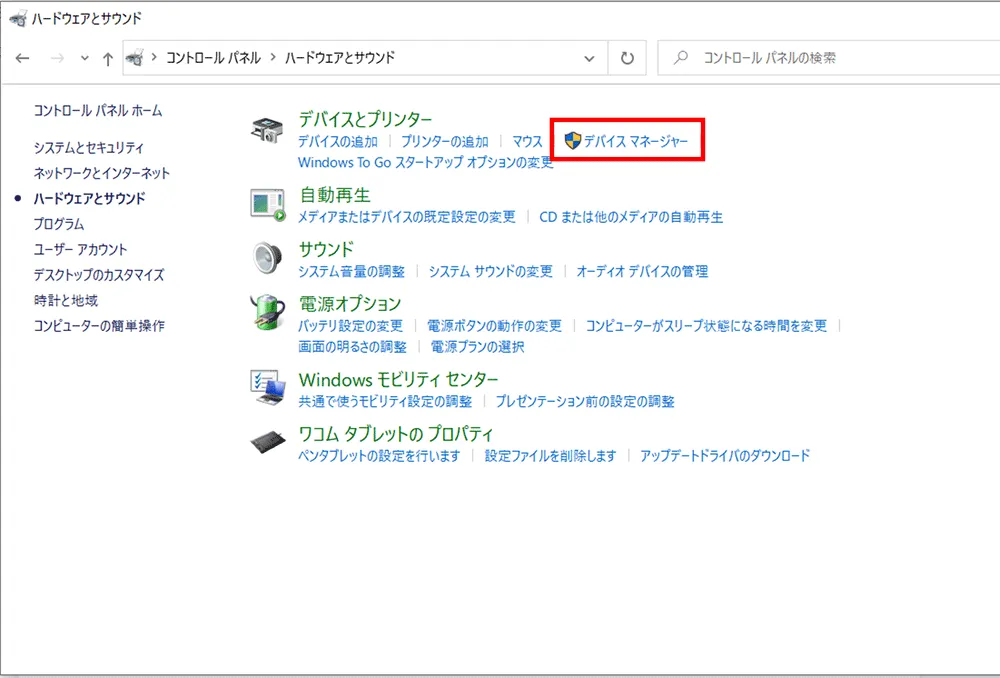This screenshot has height=678, width=1000.
Task: Click 電源ボタンの動作の変更 link
Action: [494, 325]
